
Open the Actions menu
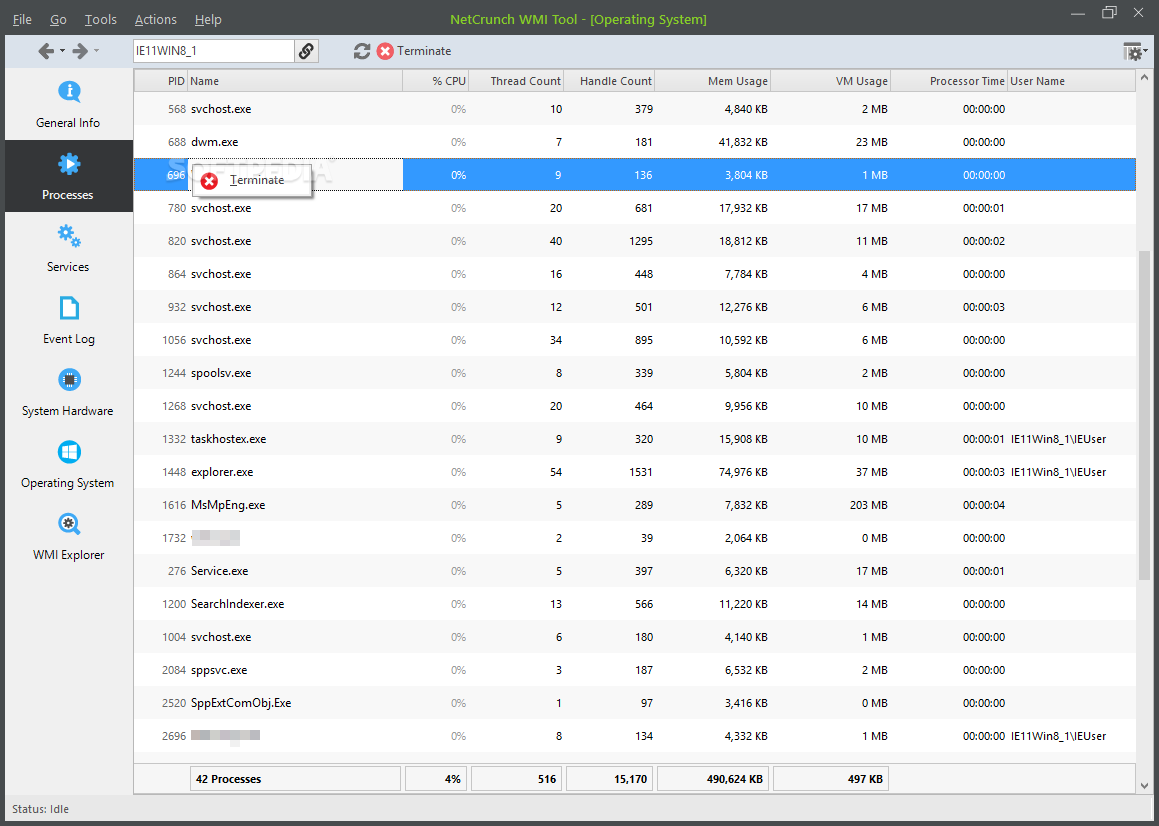[155, 20]
